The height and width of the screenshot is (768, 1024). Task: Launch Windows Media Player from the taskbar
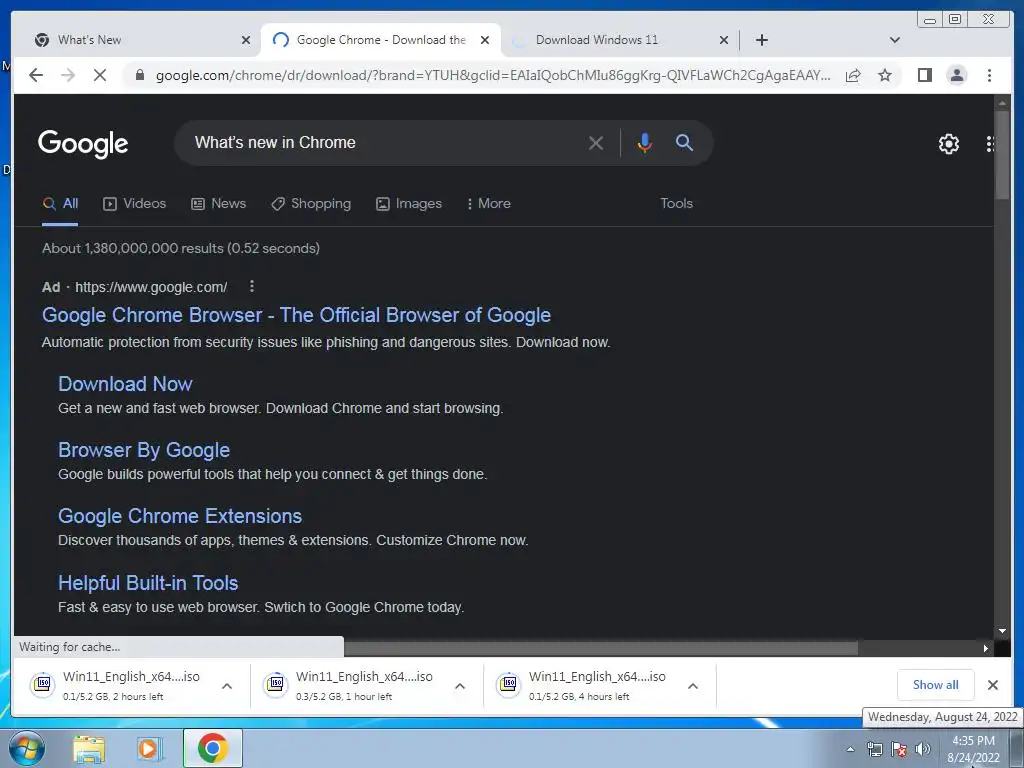(x=150, y=748)
